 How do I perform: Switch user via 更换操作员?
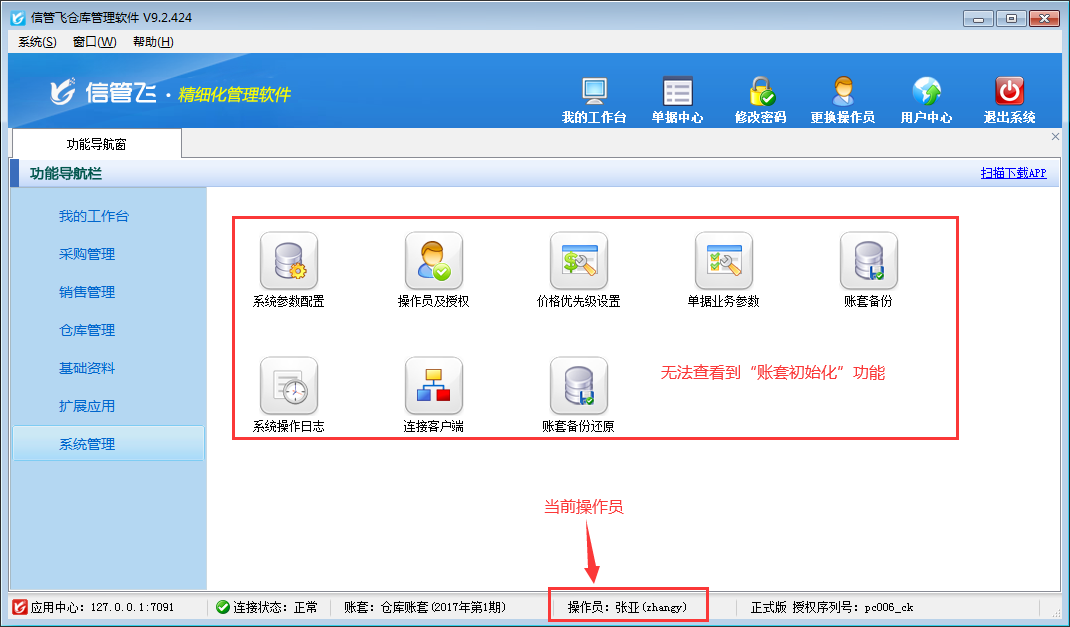pos(842,92)
